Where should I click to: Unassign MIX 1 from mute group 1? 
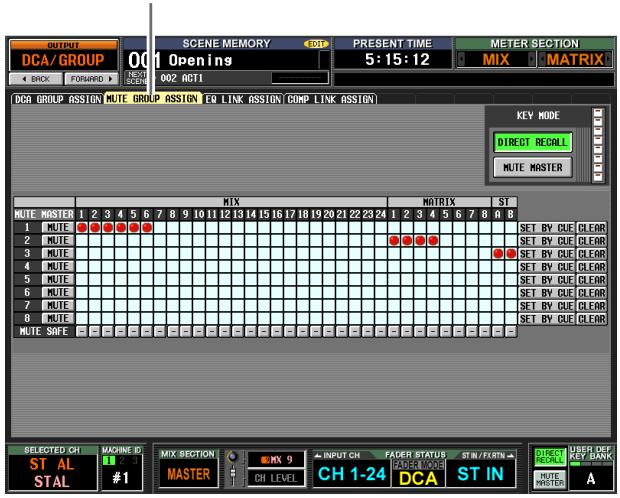pos(82,227)
